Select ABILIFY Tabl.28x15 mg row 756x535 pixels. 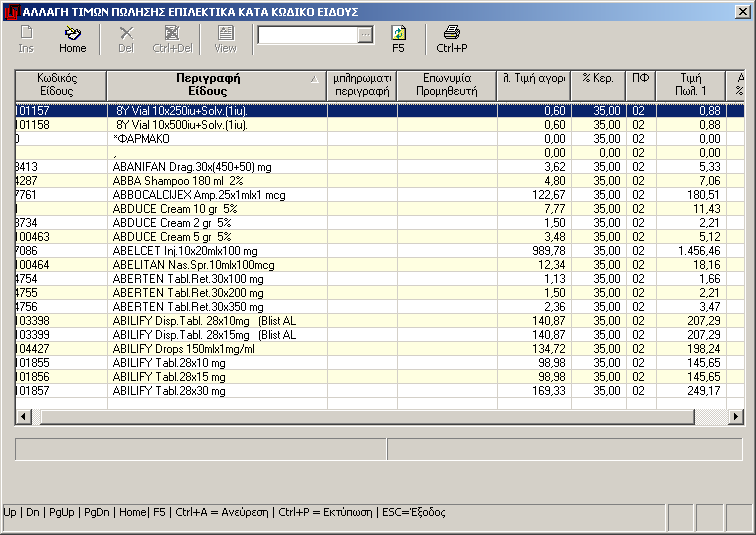379,376
